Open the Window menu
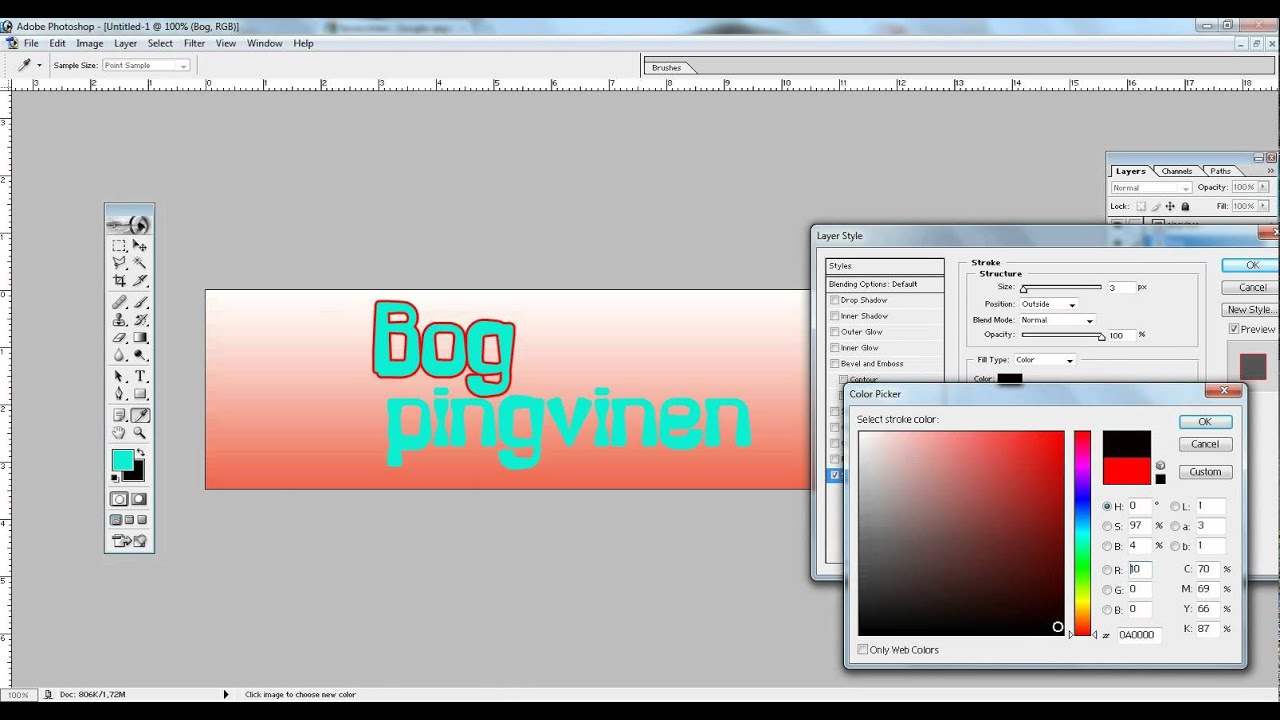This screenshot has height=720, width=1280. click(265, 44)
